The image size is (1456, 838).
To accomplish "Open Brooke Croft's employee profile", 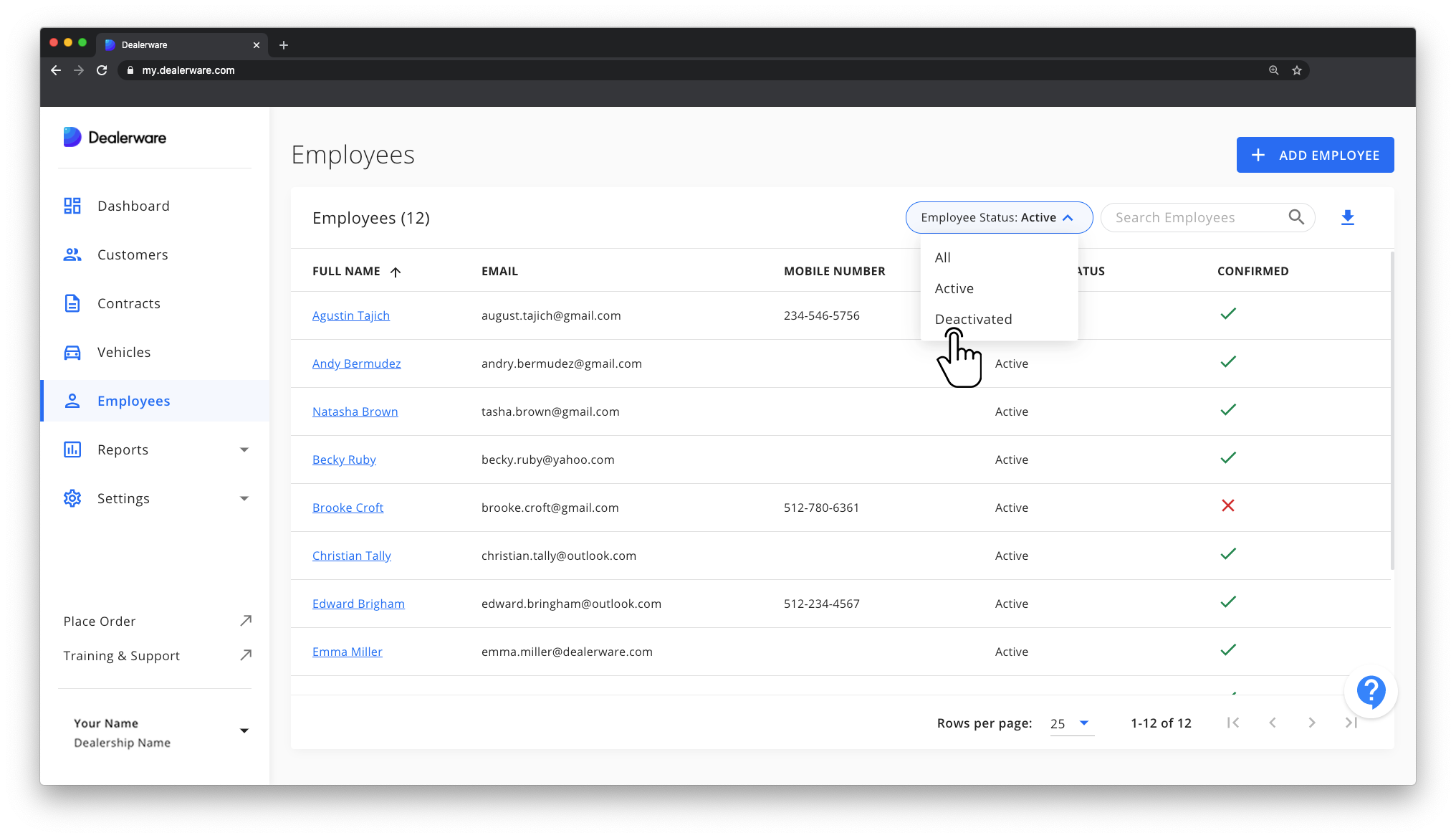I will click(x=348, y=508).
